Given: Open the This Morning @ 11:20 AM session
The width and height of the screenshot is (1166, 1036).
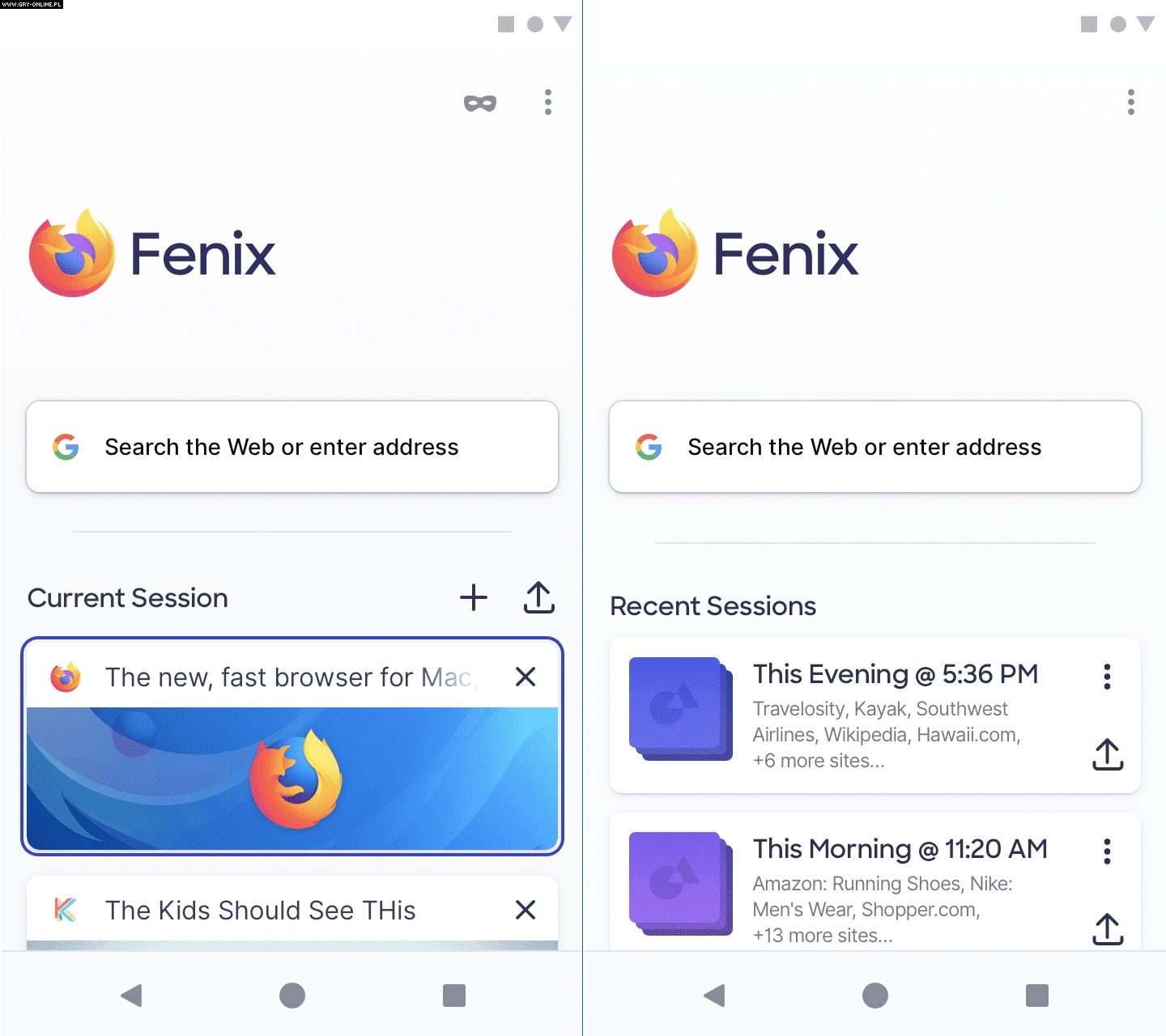Looking at the screenshot, I should point(875,882).
